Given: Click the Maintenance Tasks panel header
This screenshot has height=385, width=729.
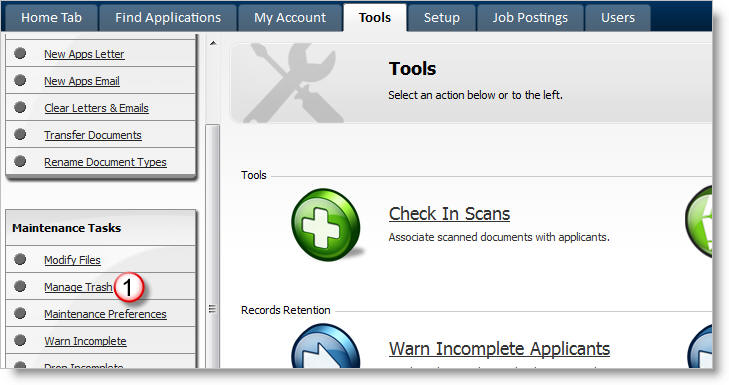Looking at the screenshot, I should 101,228.
